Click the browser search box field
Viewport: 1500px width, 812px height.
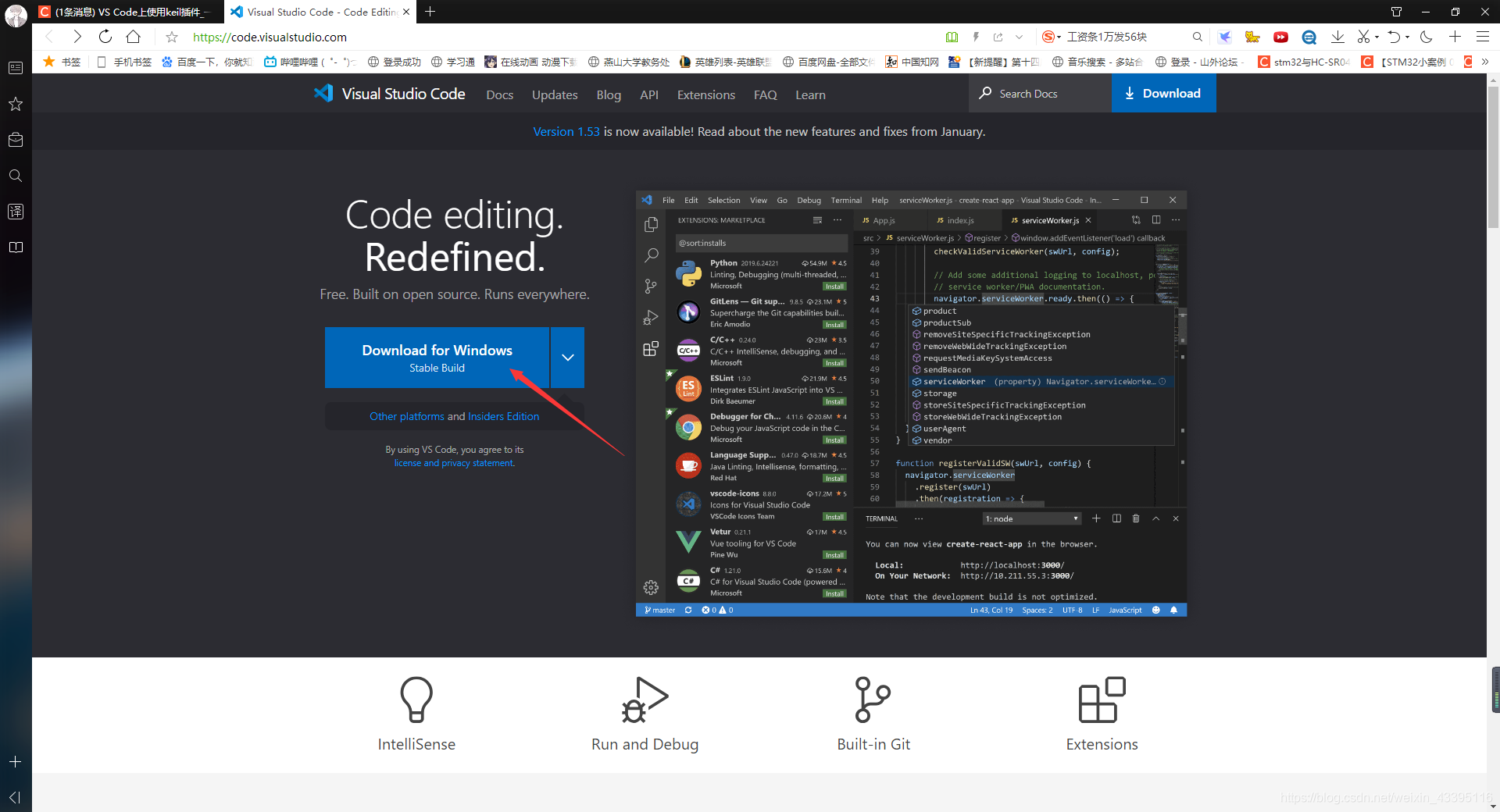coord(1125,37)
